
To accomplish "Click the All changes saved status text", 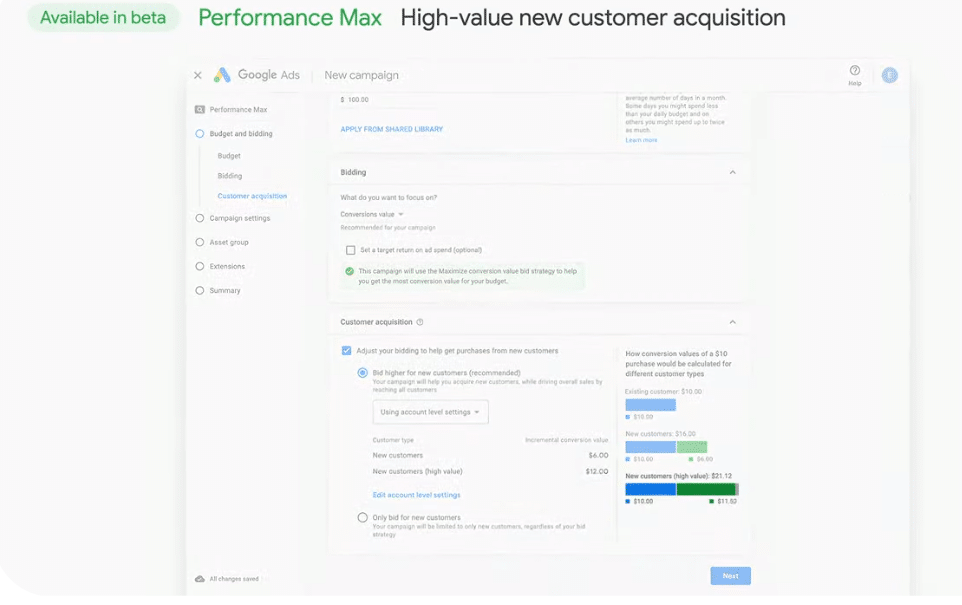I will click(234, 579).
